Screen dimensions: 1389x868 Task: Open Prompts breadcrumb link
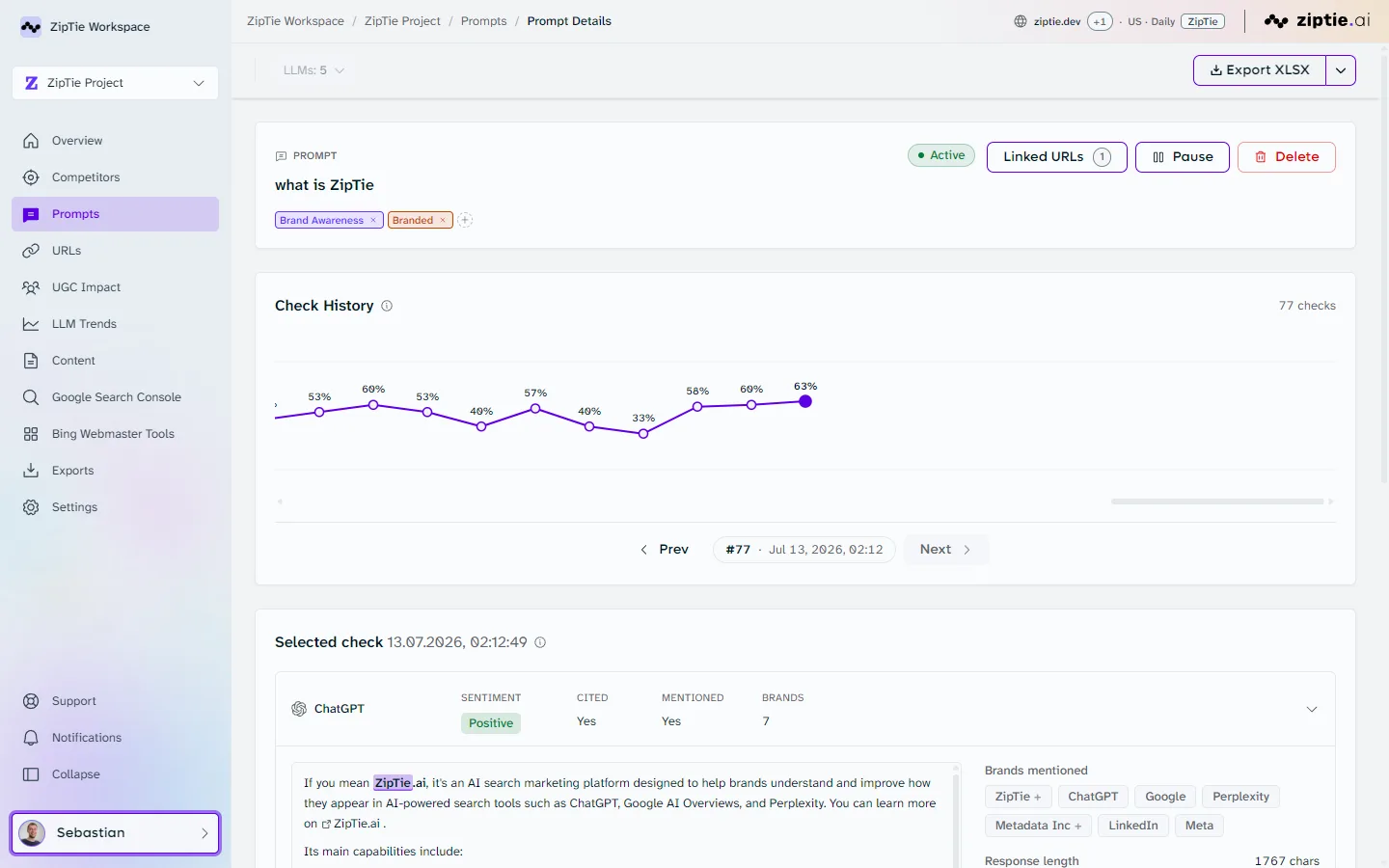483,21
